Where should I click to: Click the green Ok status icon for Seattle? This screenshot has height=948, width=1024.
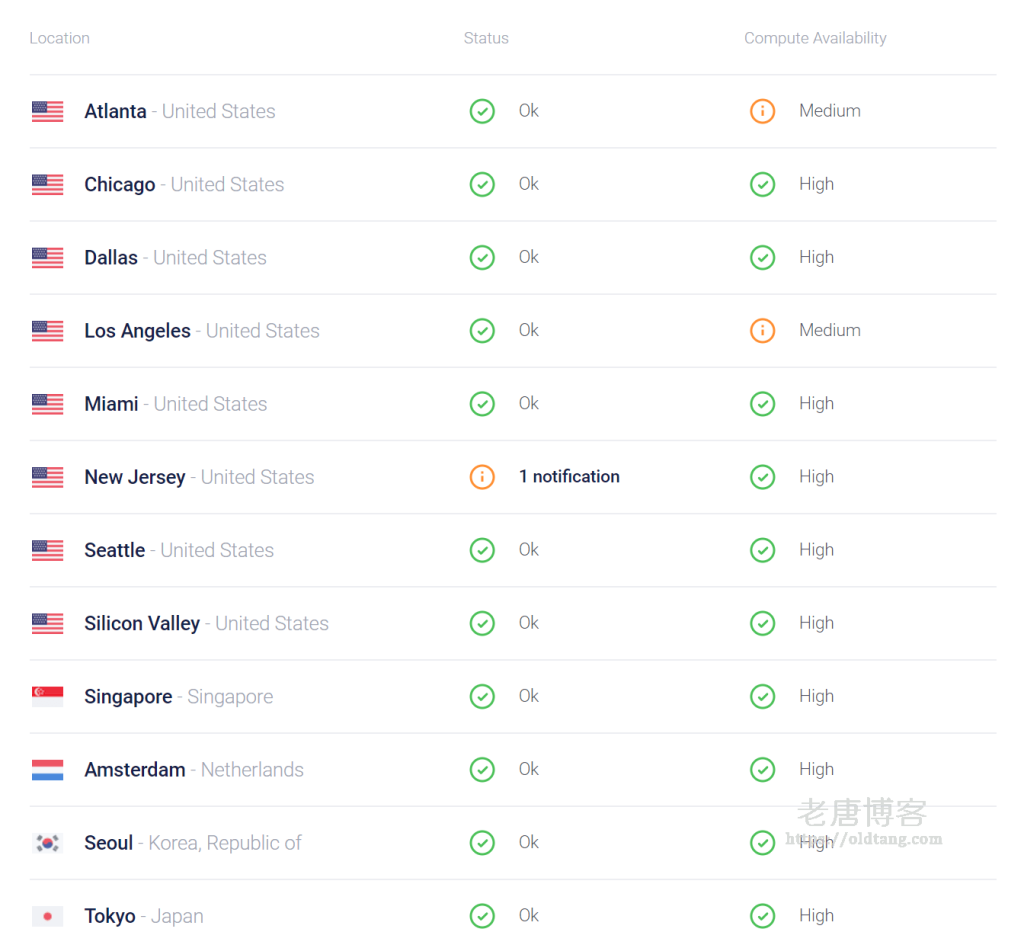[x=482, y=550]
